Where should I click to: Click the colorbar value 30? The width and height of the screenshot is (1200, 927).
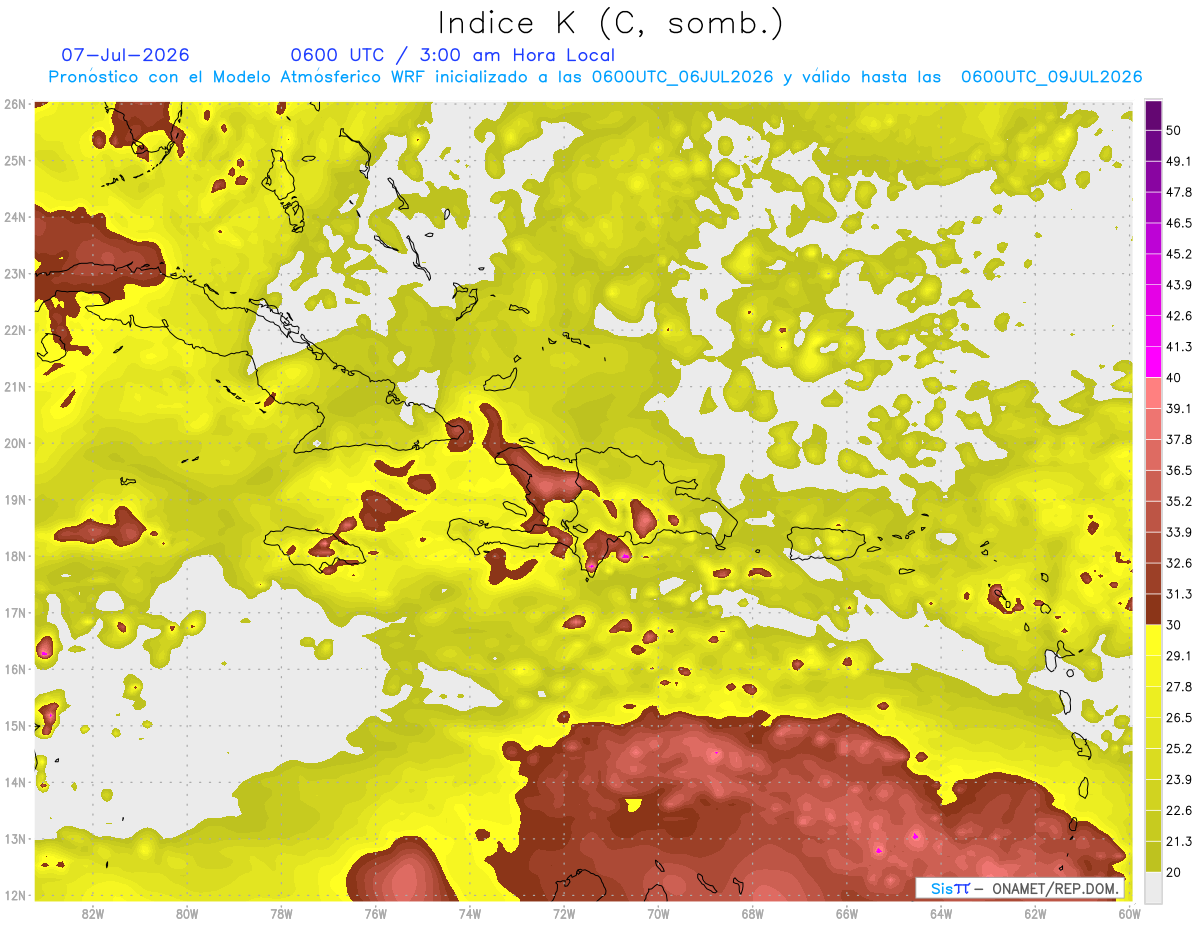1175,625
